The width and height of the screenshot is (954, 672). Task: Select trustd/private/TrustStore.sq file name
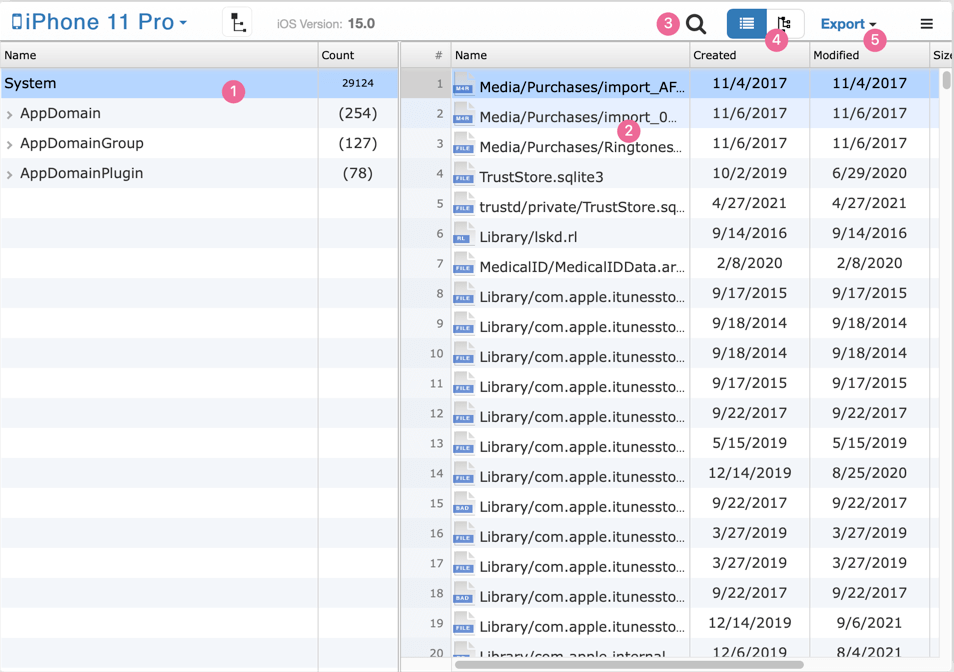(x=582, y=207)
